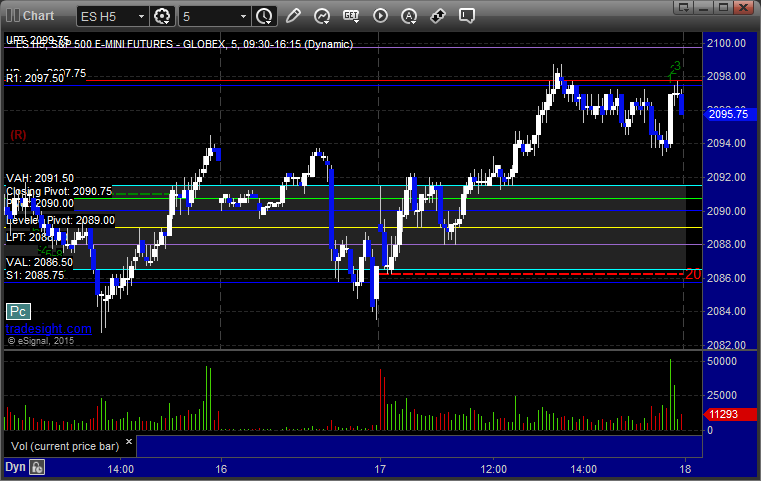This screenshot has width=761, height=481.
Task: Expand the ES H5 symbol dropdown
Action: click(x=141, y=17)
